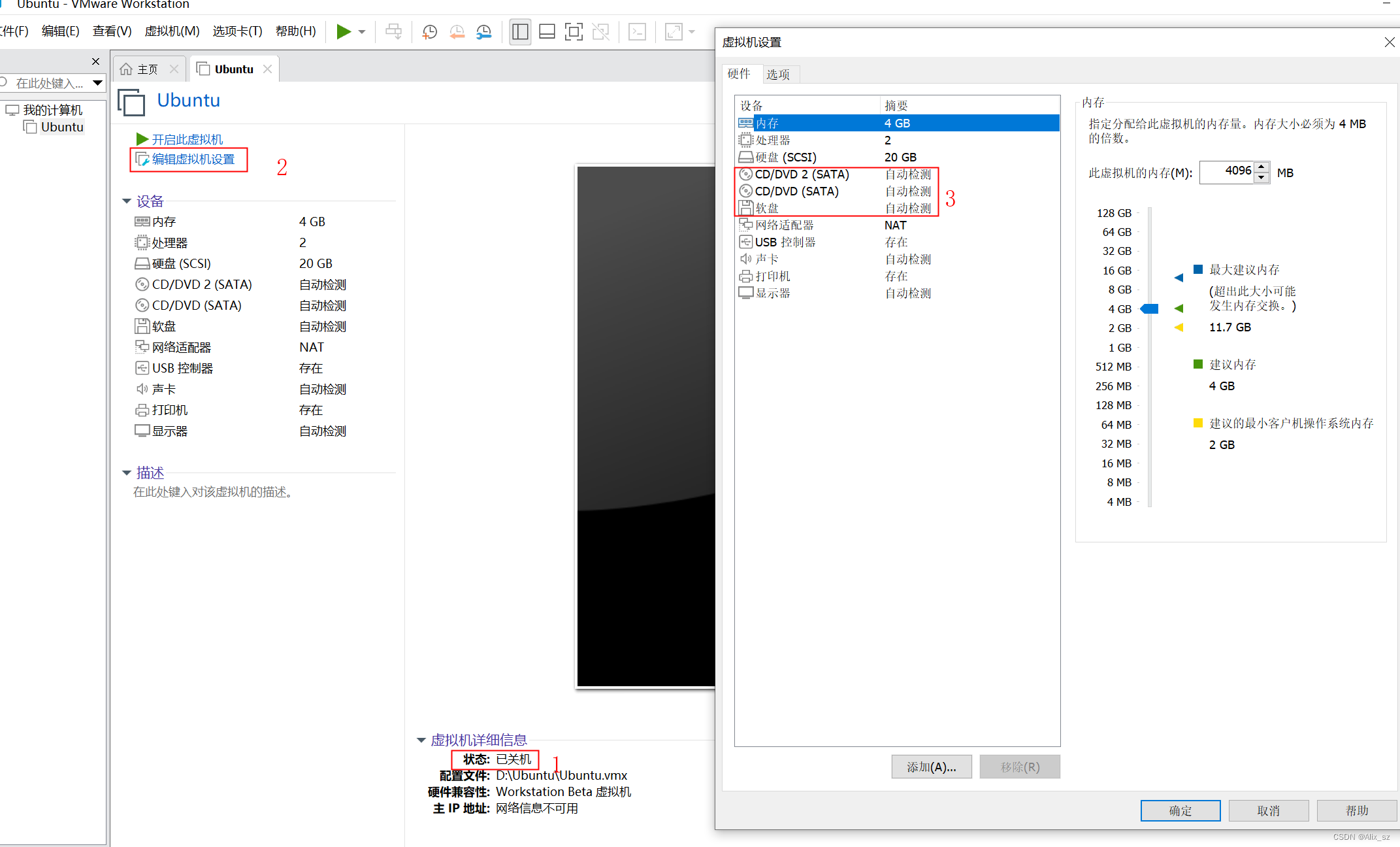Click the VM preview thumbnail

[x=646, y=426]
